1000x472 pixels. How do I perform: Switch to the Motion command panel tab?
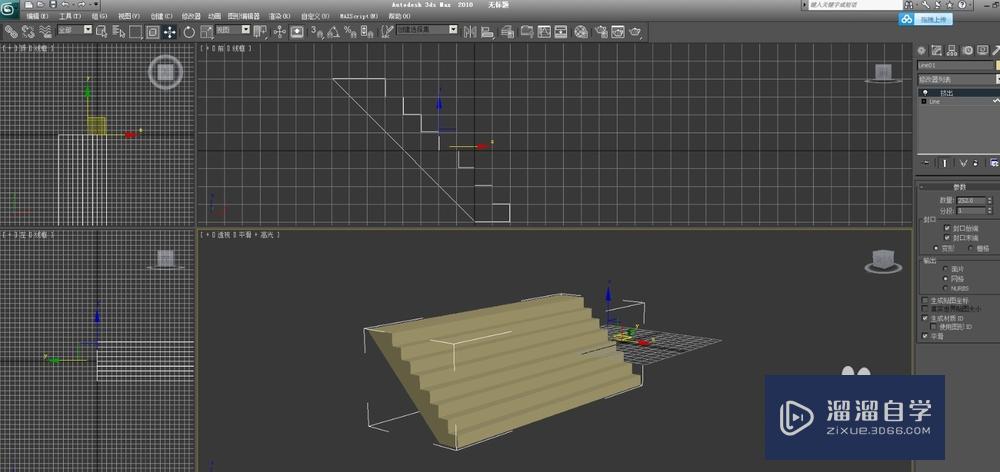967,51
